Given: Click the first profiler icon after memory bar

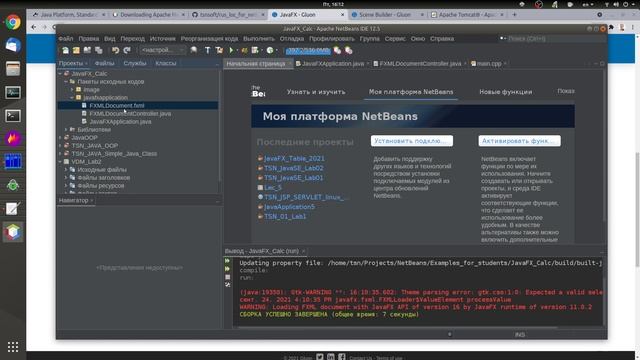Looking at the screenshot, I should [337, 50].
